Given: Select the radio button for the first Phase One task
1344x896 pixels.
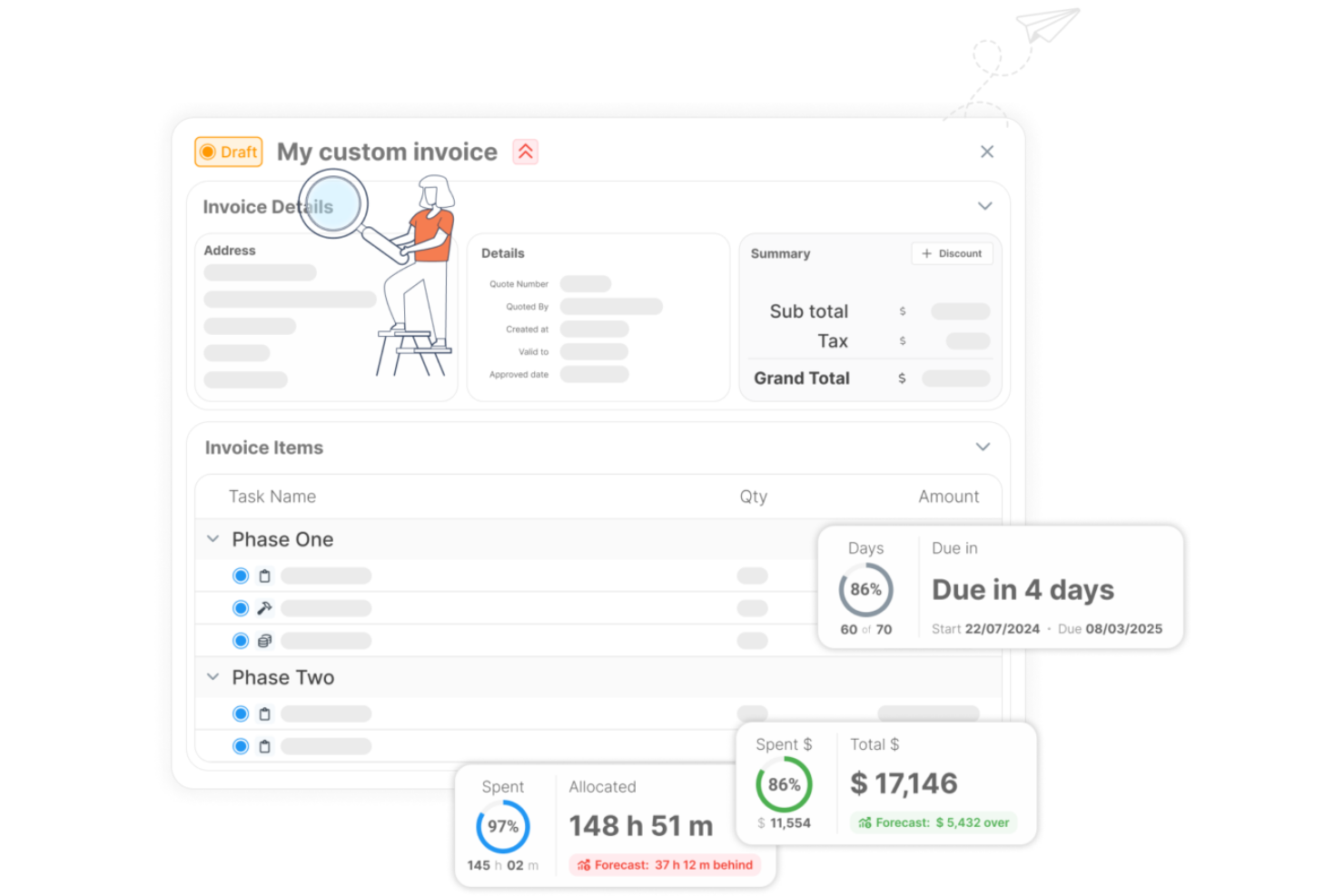Looking at the screenshot, I should 240,575.
